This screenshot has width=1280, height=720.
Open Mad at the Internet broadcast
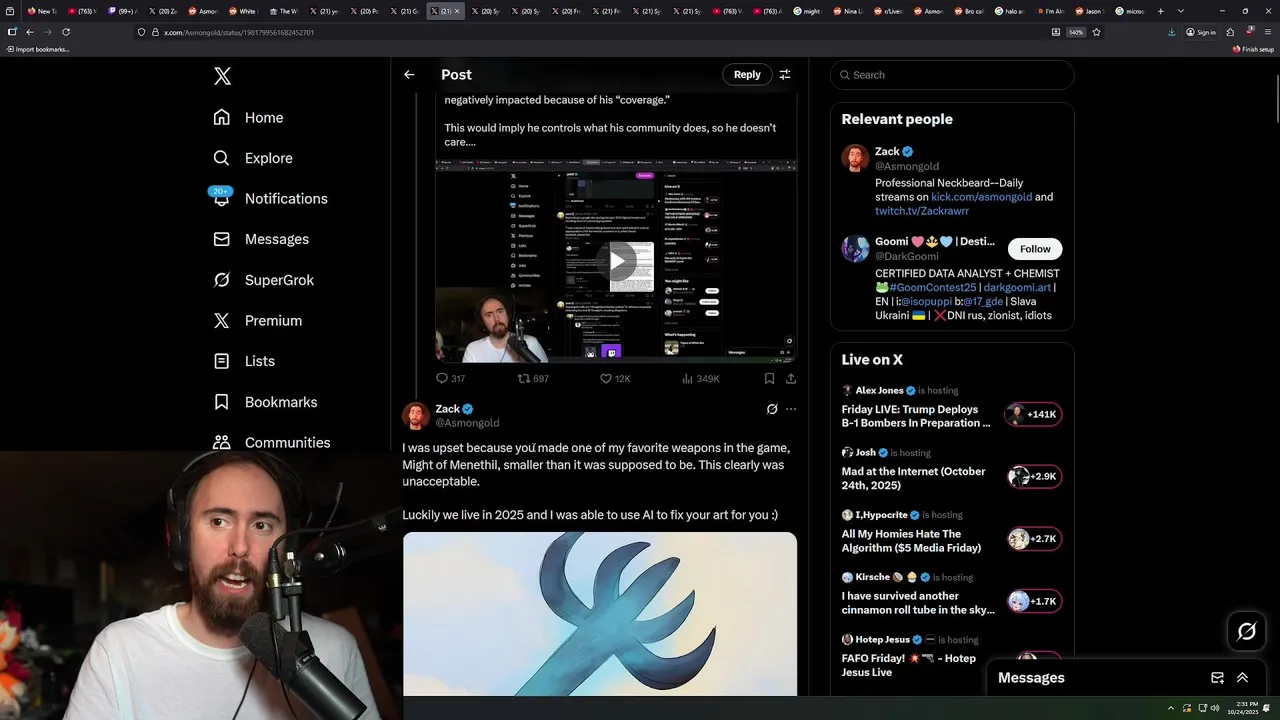(x=914, y=478)
